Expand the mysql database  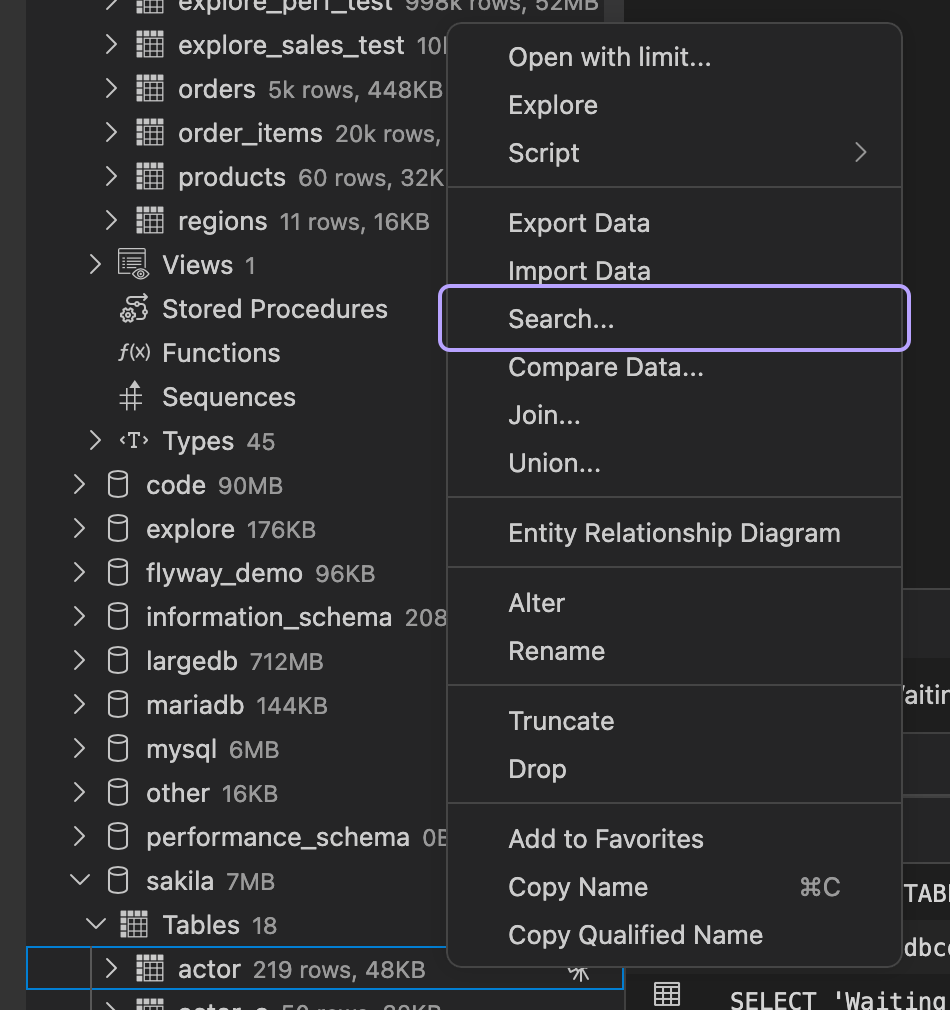coord(79,748)
